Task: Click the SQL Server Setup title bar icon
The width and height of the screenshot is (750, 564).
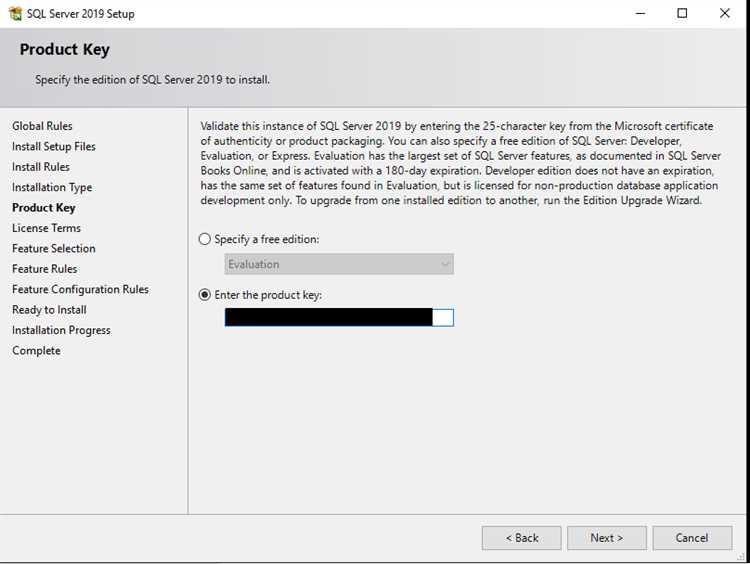Action: 15,13
